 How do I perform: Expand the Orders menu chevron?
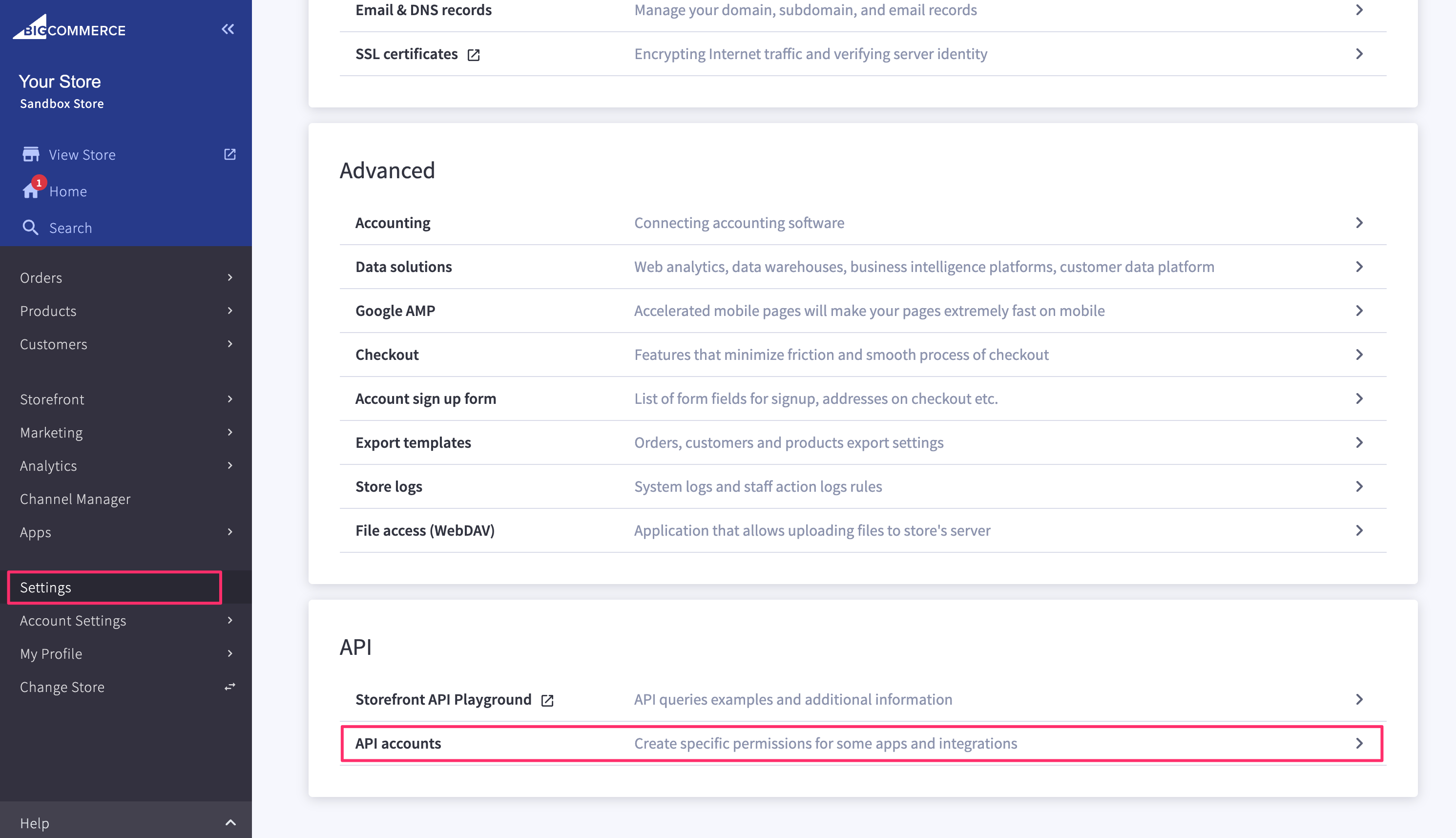[229, 277]
